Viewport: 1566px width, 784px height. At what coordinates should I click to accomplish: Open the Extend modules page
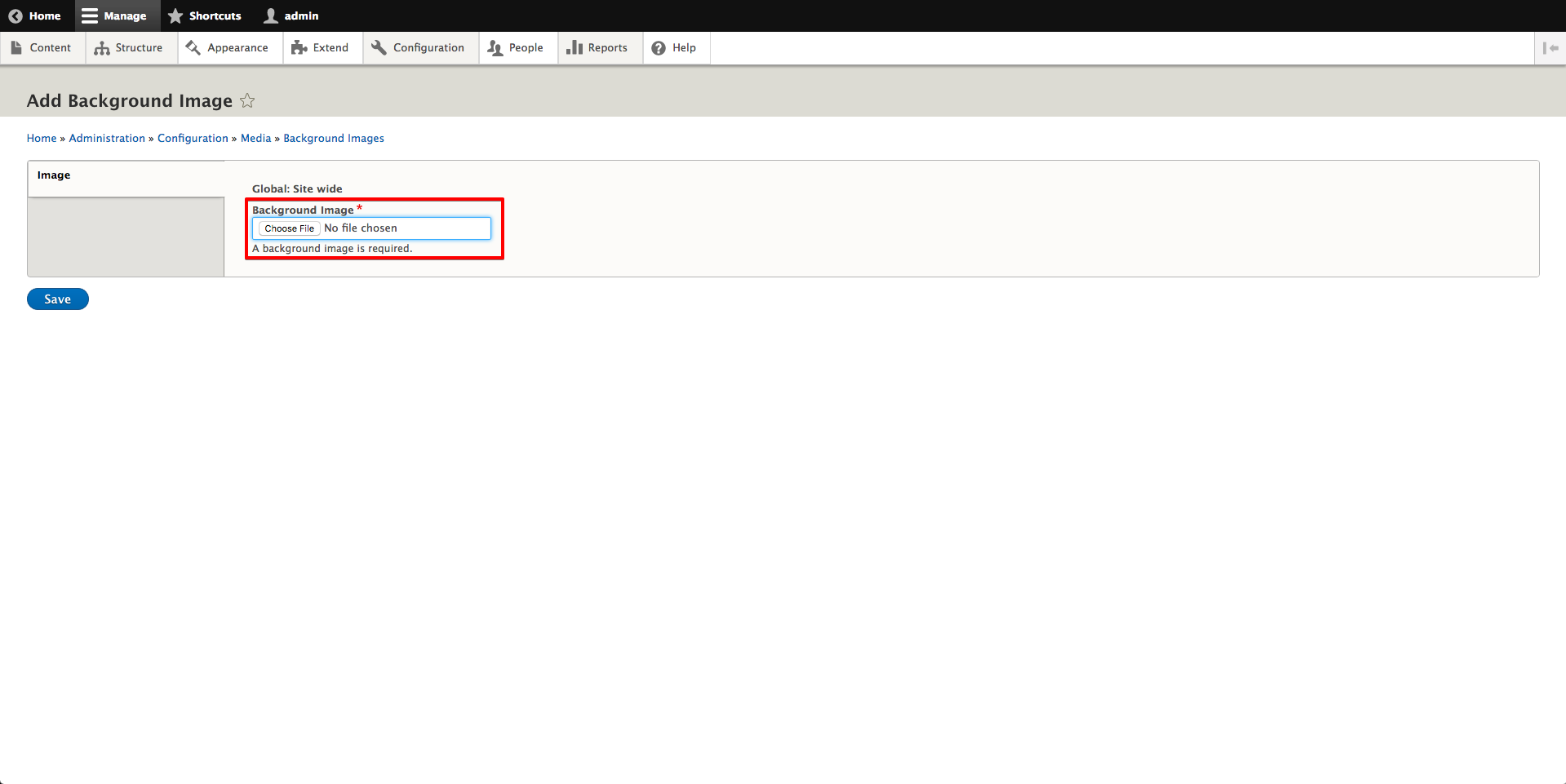tap(321, 48)
